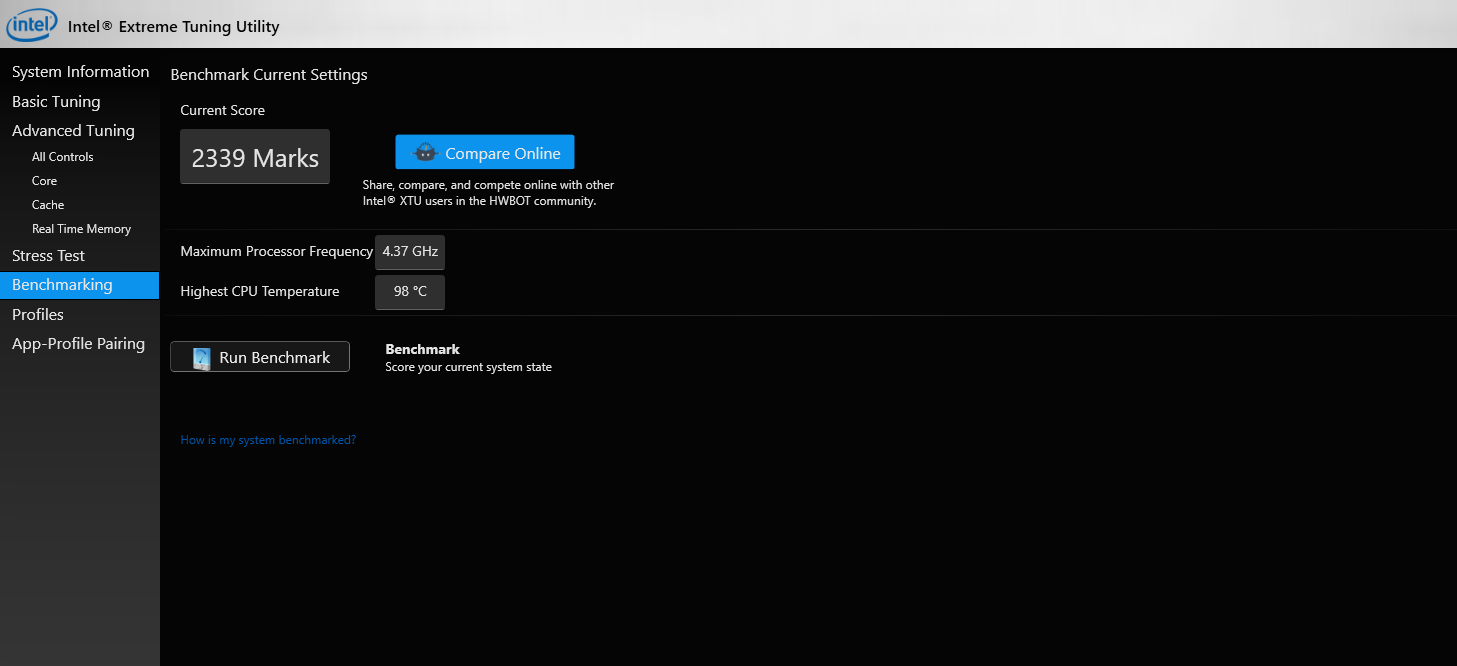Click the Compare Online button

click(x=485, y=152)
